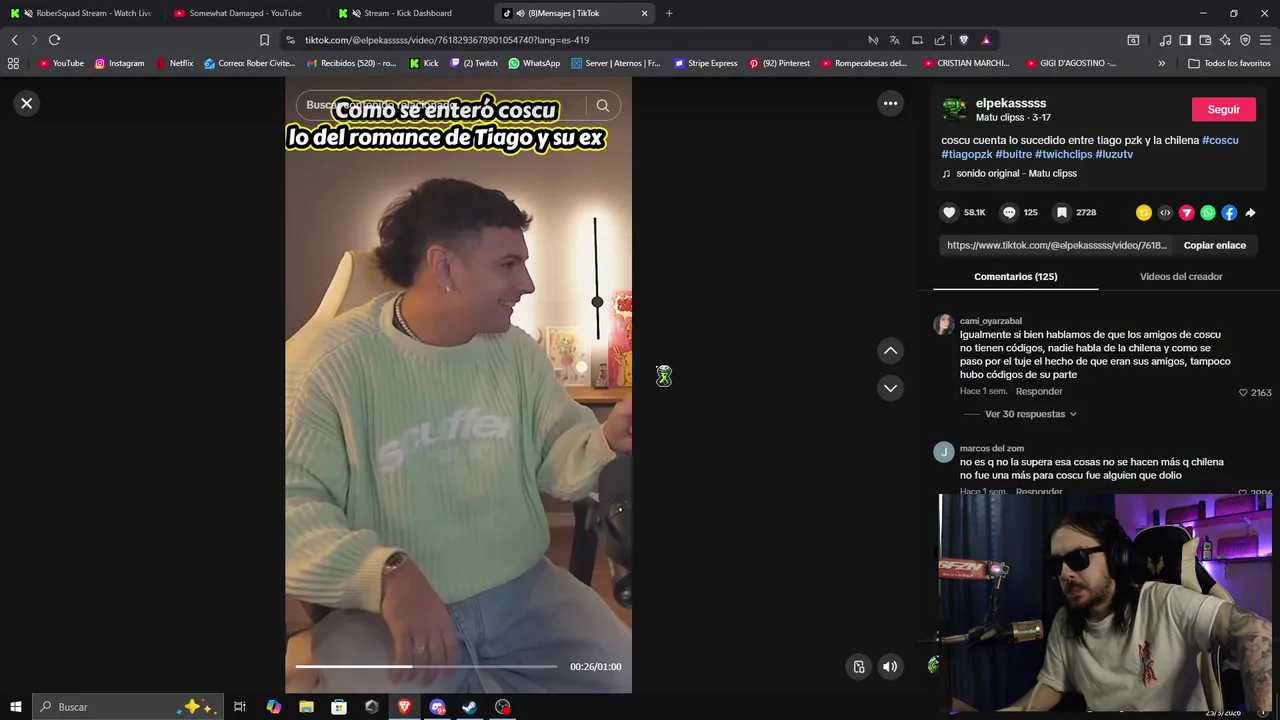Open Brave Rewards triangle icon

click(x=986, y=40)
